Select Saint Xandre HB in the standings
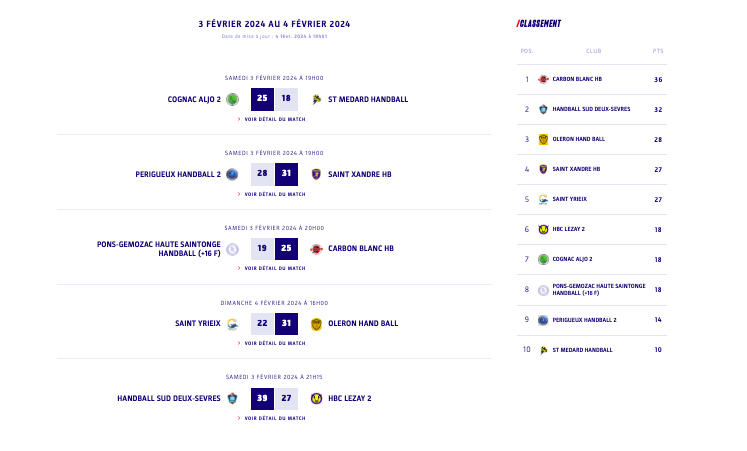The height and width of the screenshot is (451, 747). (x=576, y=169)
